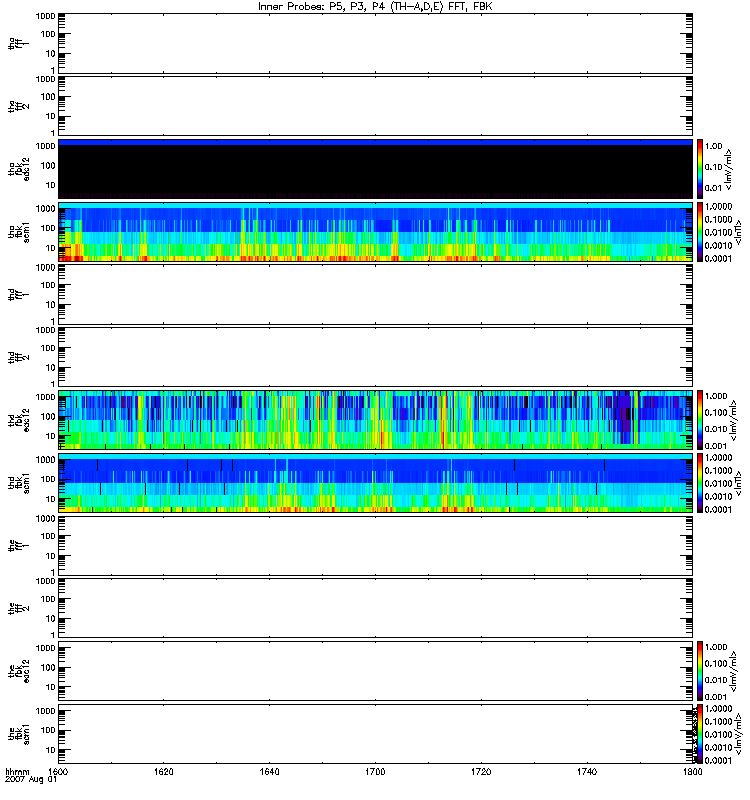
Task: Click the color bar for tha fbk edc12
Action: (700, 169)
